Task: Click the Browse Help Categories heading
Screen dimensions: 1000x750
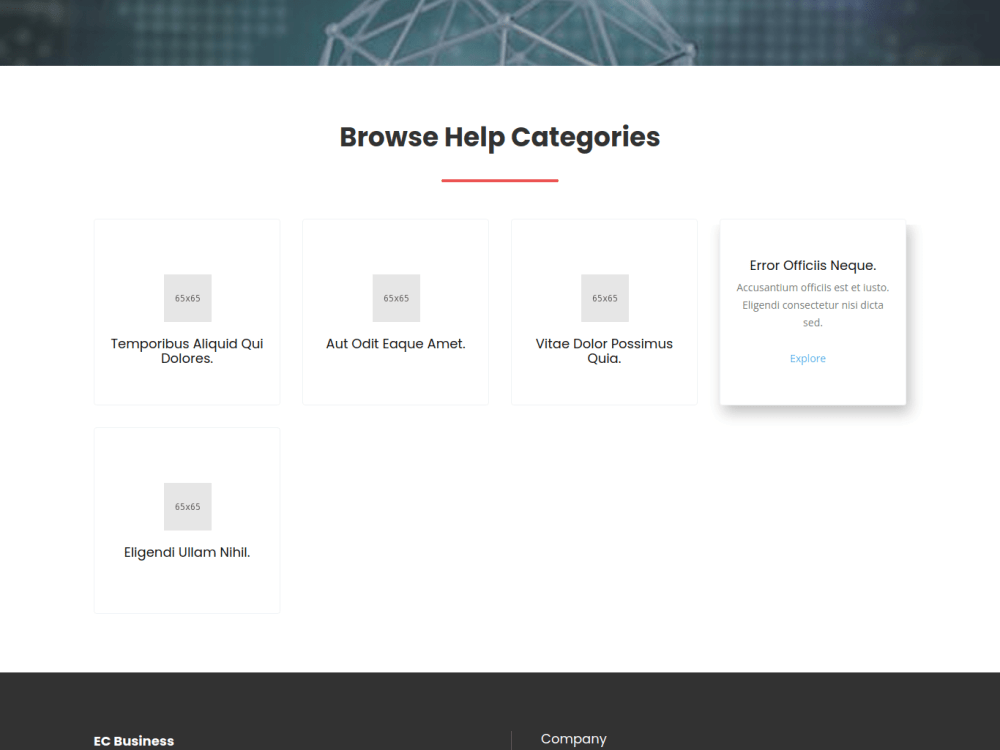Action: tap(499, 137)
